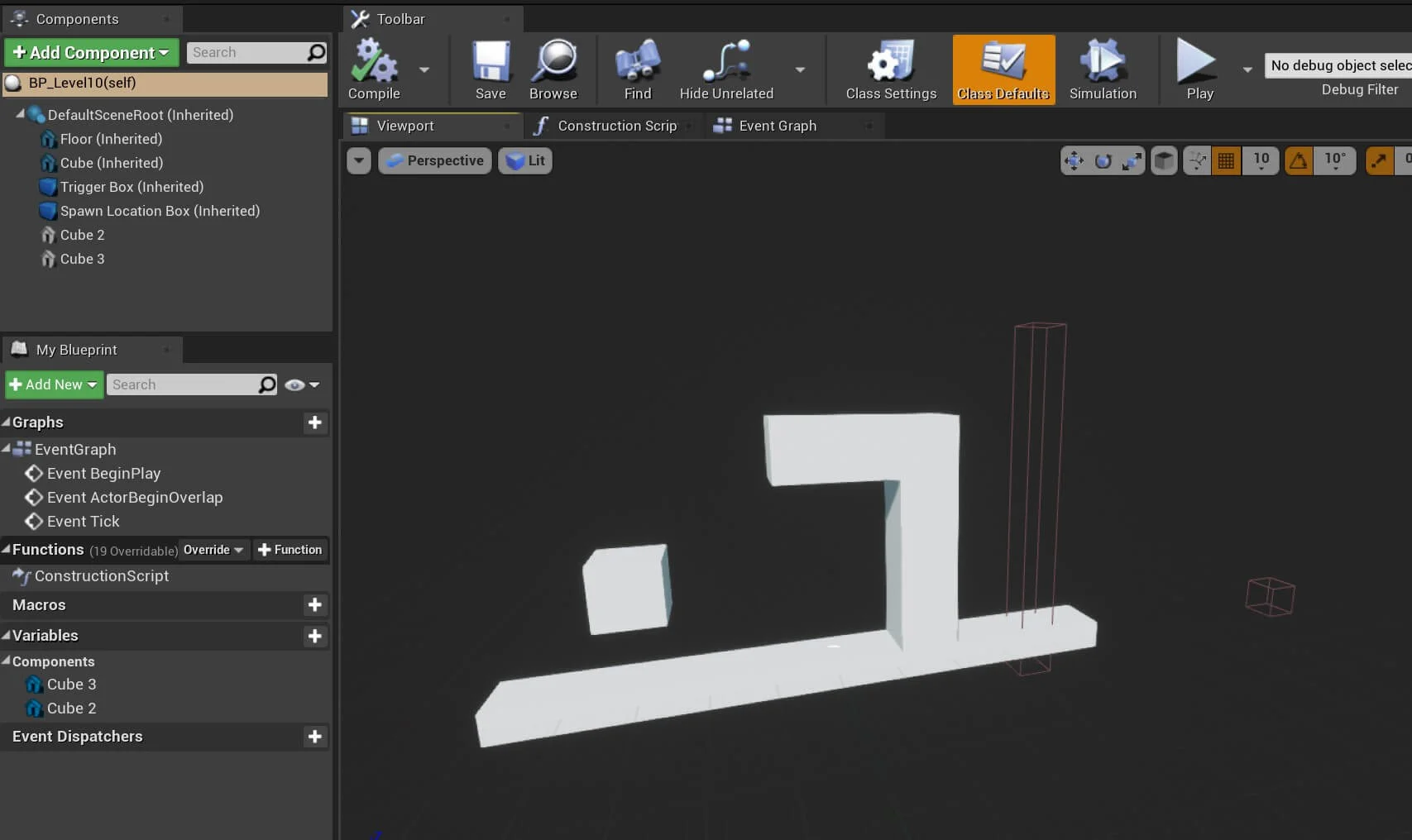Toggle rotation snapping angle icon
Viewport: 1412px width, 840px height.
1299,160
